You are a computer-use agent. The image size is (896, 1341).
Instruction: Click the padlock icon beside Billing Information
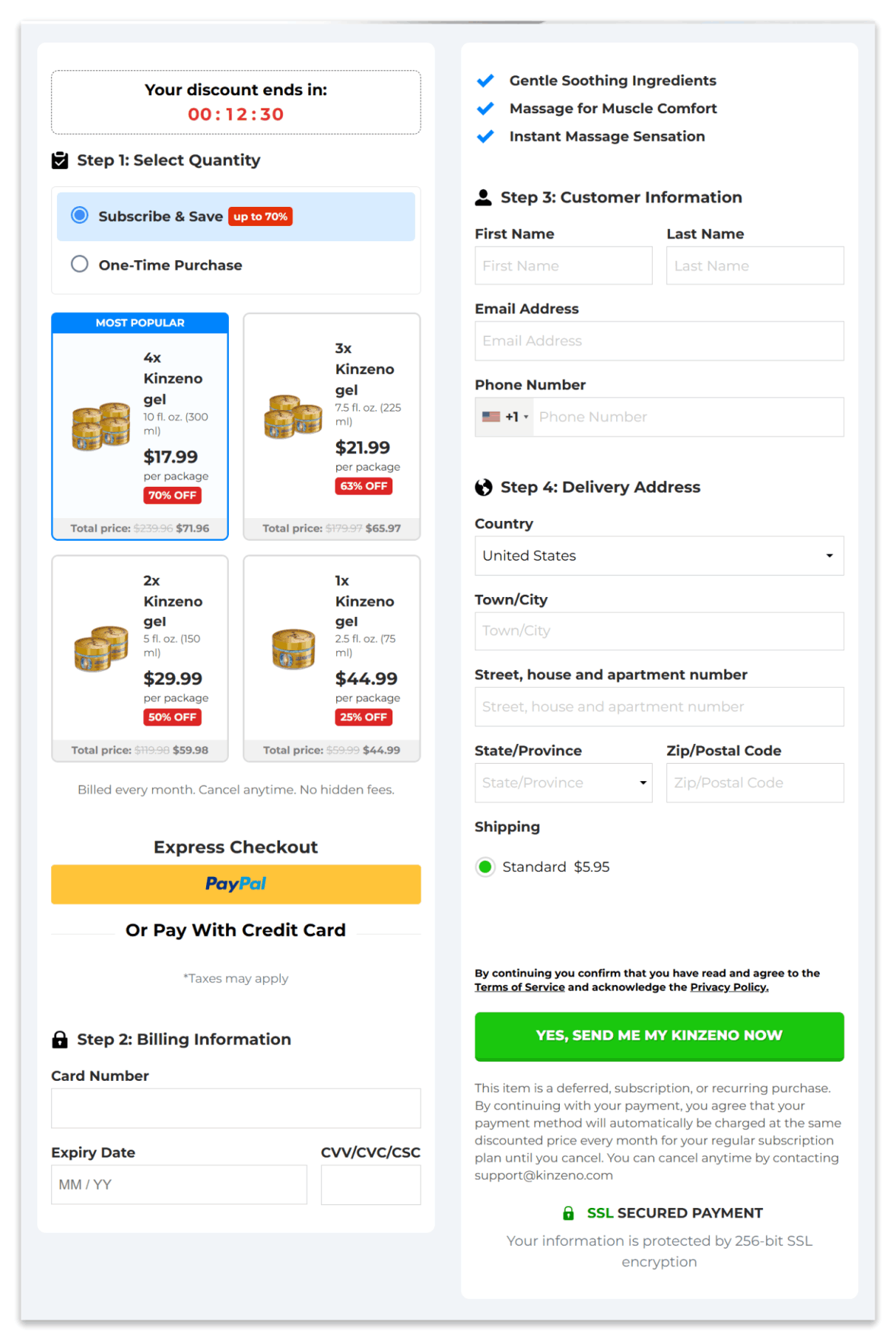[x=59, y=1039]
